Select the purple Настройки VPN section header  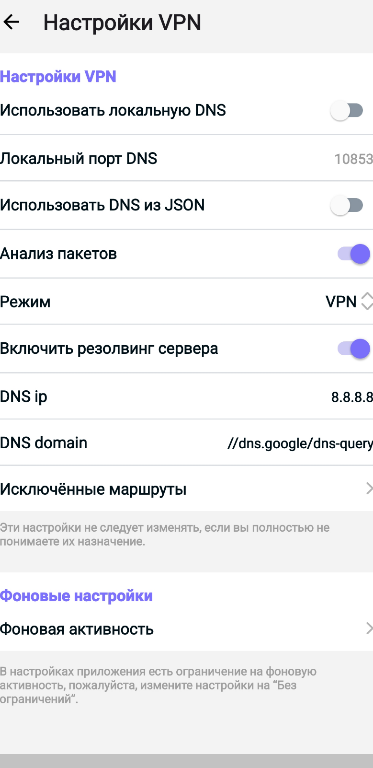pos(58,77)
